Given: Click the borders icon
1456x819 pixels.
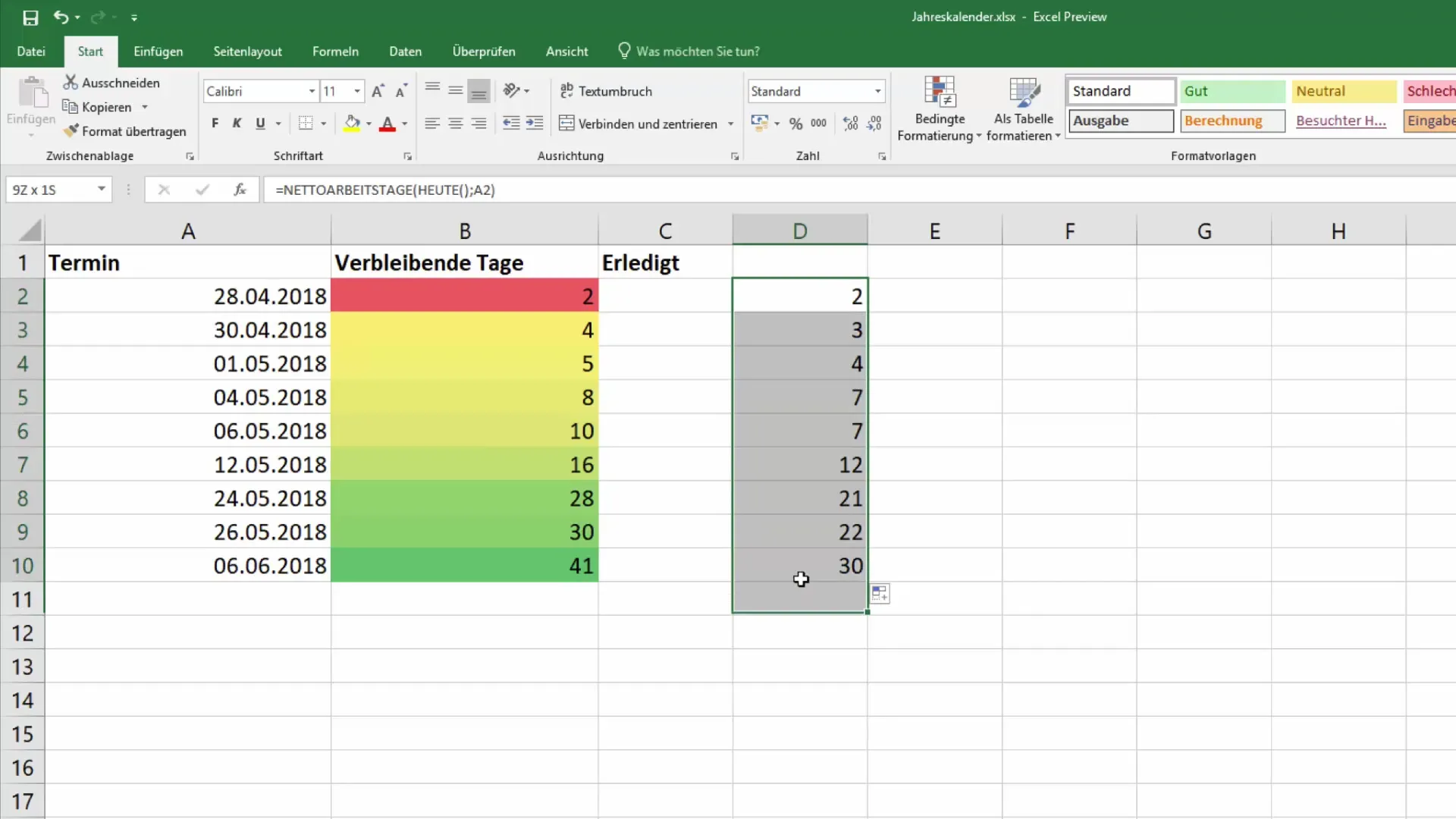Looking at the screenshot, I should [x=306, y=123].
